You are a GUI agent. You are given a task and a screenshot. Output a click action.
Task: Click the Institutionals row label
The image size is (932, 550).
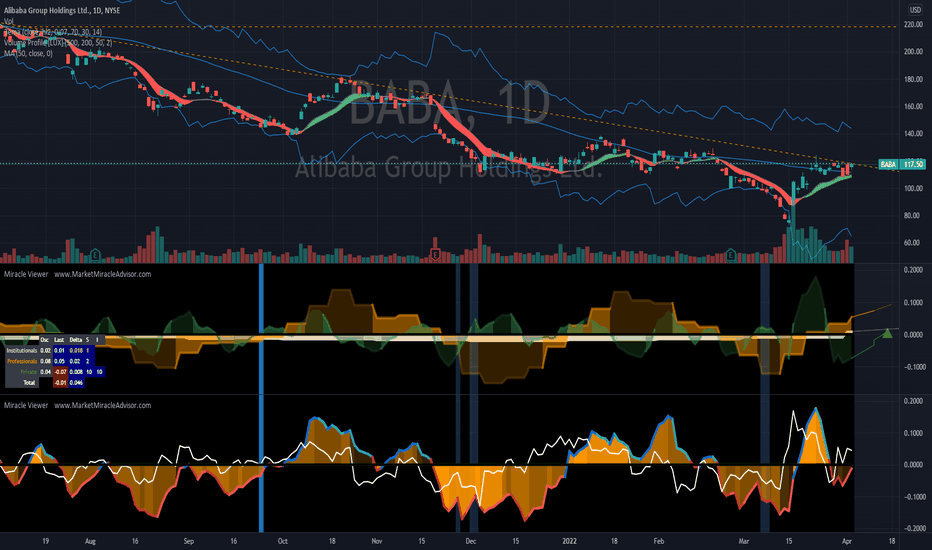point(21,351)
